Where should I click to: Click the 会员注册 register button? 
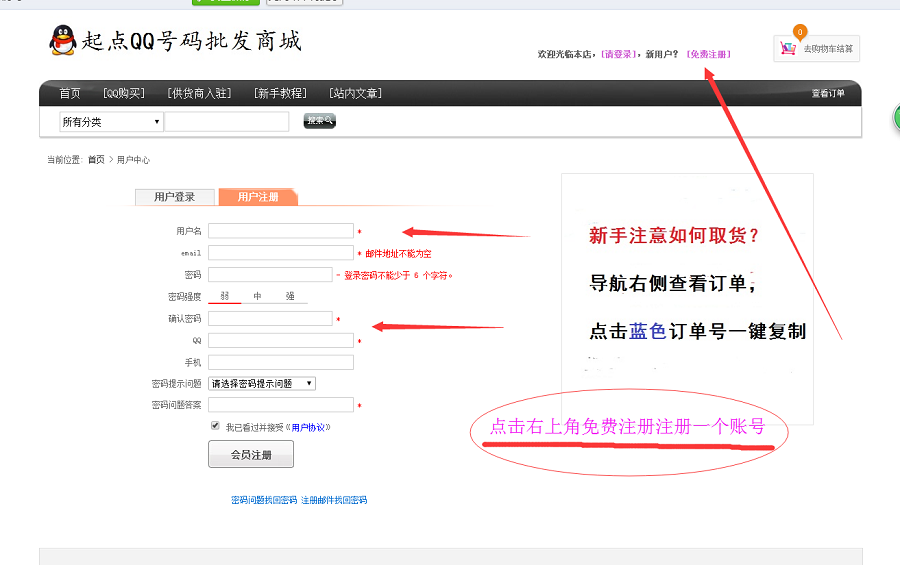[251, 454]
